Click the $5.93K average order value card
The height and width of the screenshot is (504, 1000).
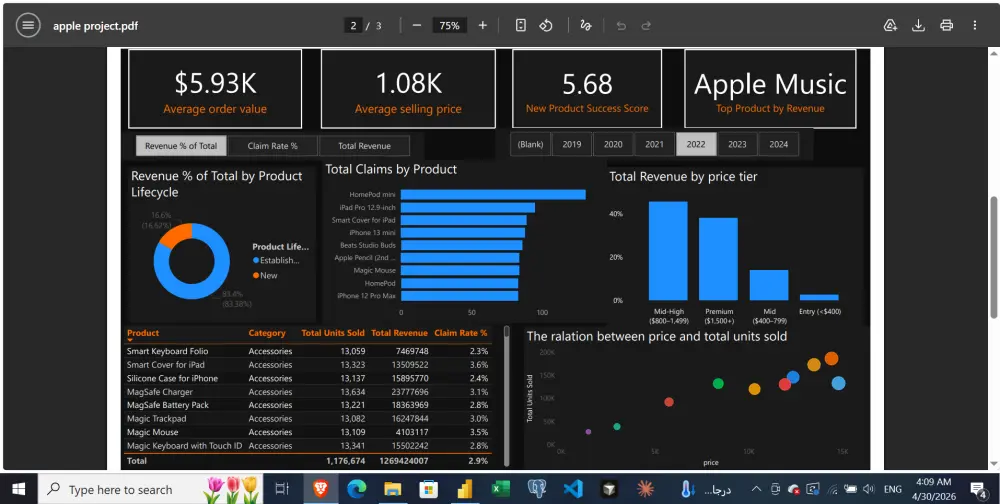point(215,89)
